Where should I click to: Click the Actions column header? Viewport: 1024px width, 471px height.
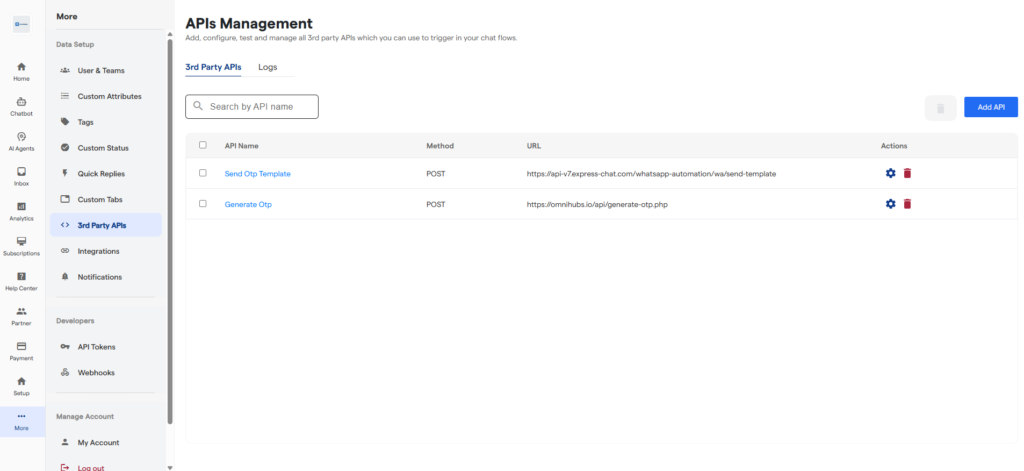pyautogui.click(x=894, y=146)
